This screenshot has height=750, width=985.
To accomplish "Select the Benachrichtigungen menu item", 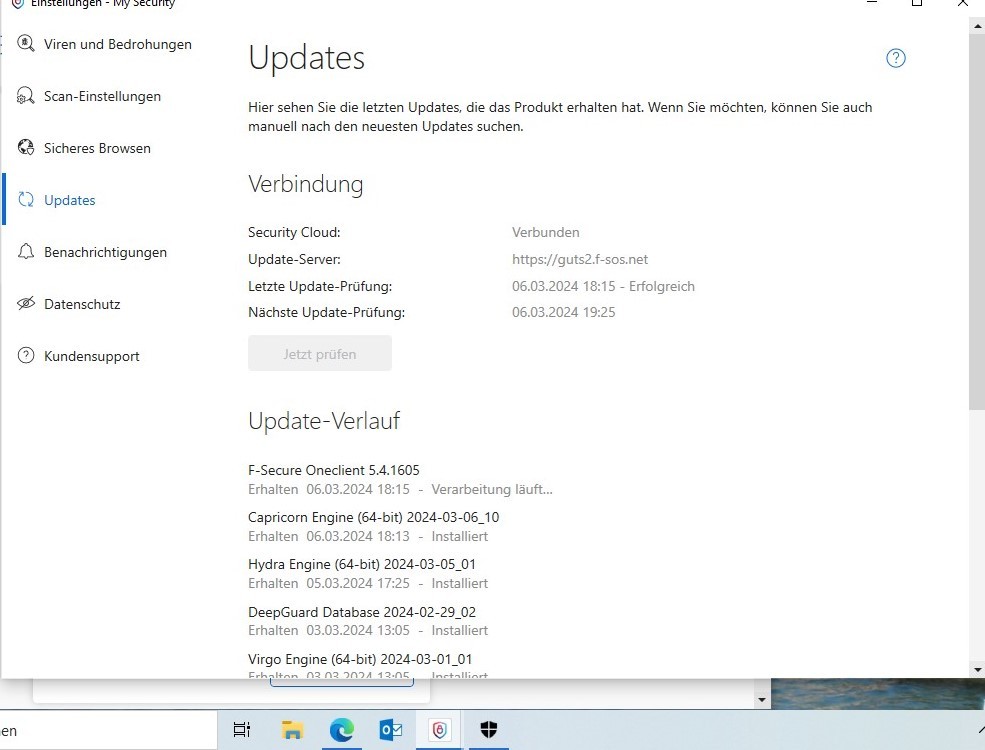I will pyautogui.click(x=105, y=252).
